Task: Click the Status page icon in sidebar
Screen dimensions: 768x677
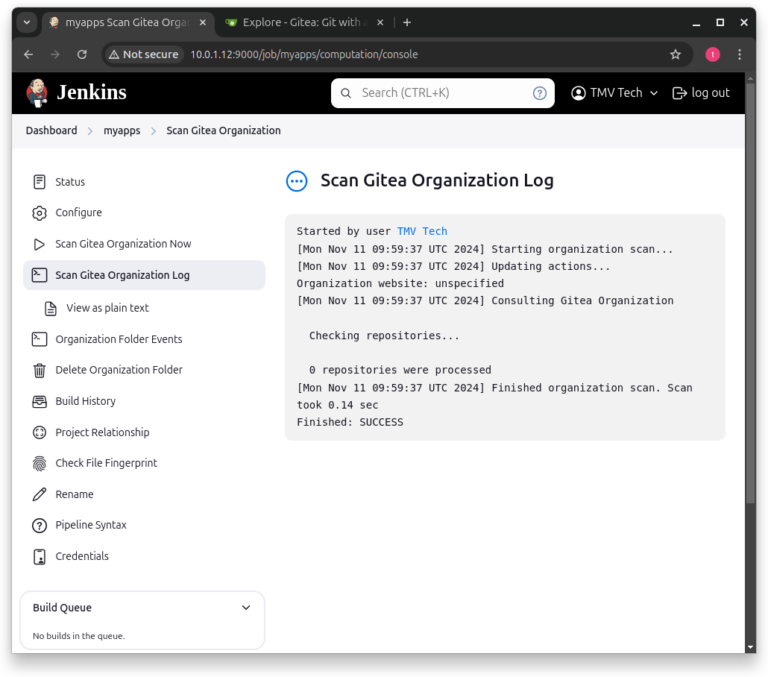Action: (x=39, y=182)
